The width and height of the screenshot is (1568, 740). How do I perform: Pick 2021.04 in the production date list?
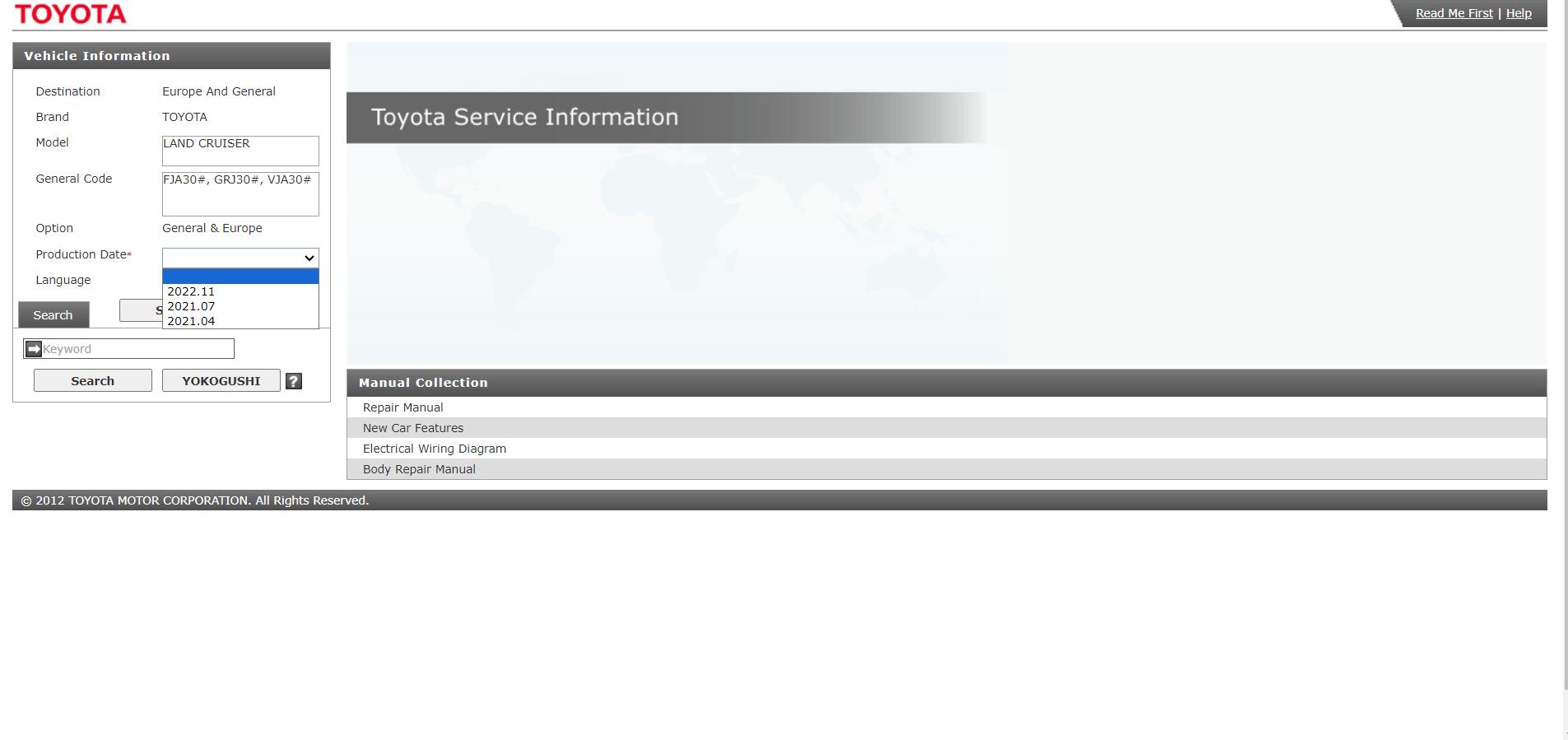click(x=240, y=321)
